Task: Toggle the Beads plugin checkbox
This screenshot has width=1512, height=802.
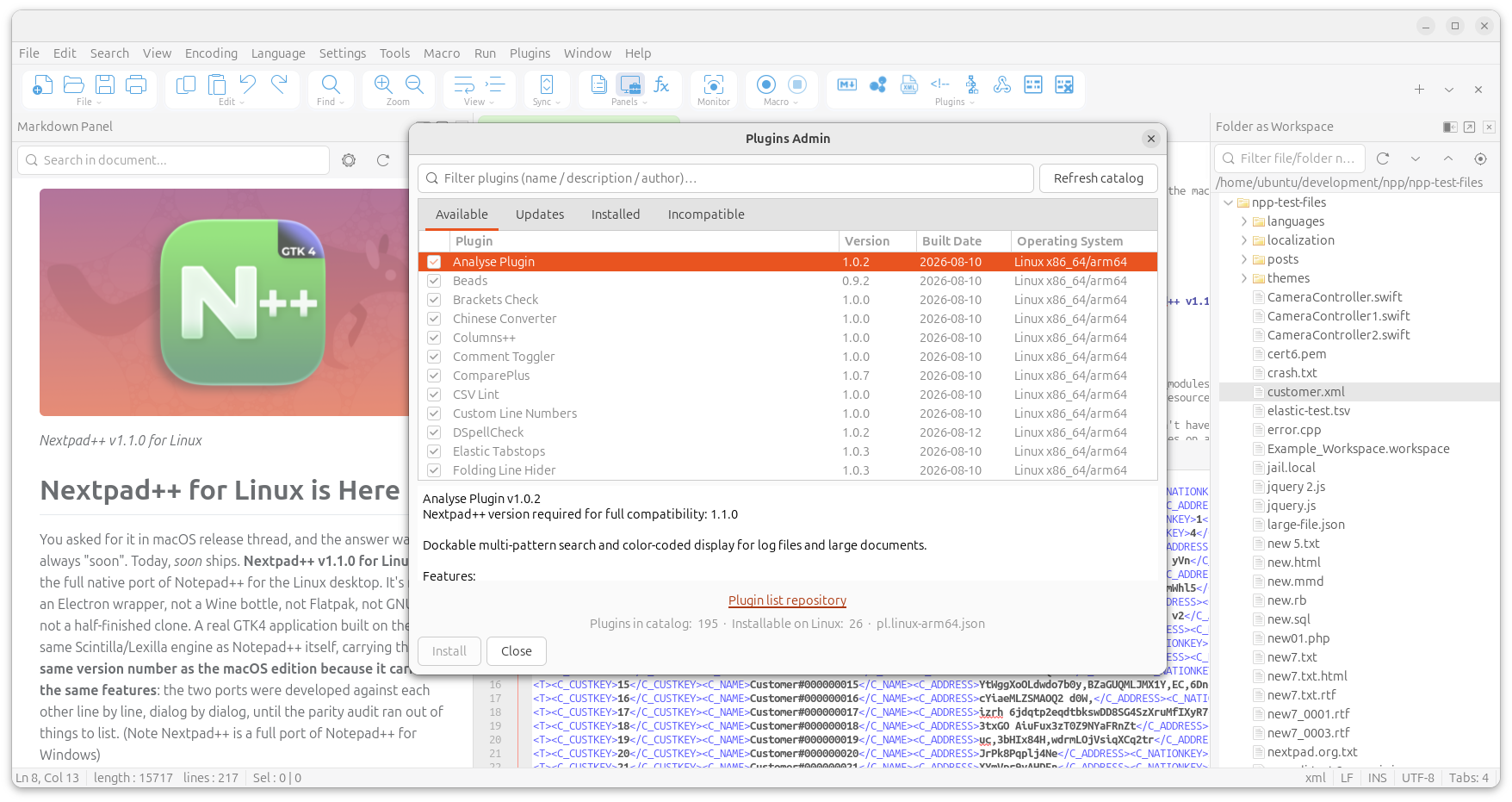Action: coord(434,281)
